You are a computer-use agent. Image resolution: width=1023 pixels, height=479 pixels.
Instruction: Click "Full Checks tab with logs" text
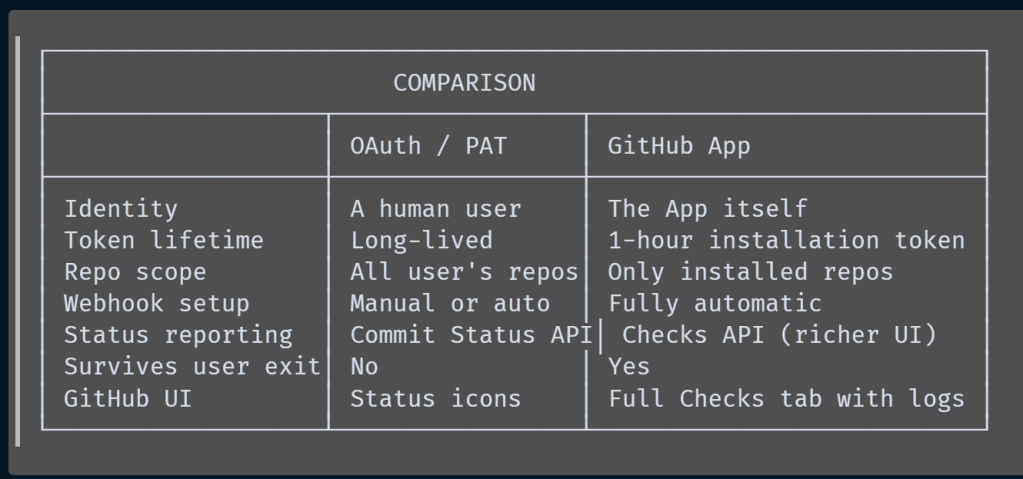pyautogui.click(x=786, y=398)
